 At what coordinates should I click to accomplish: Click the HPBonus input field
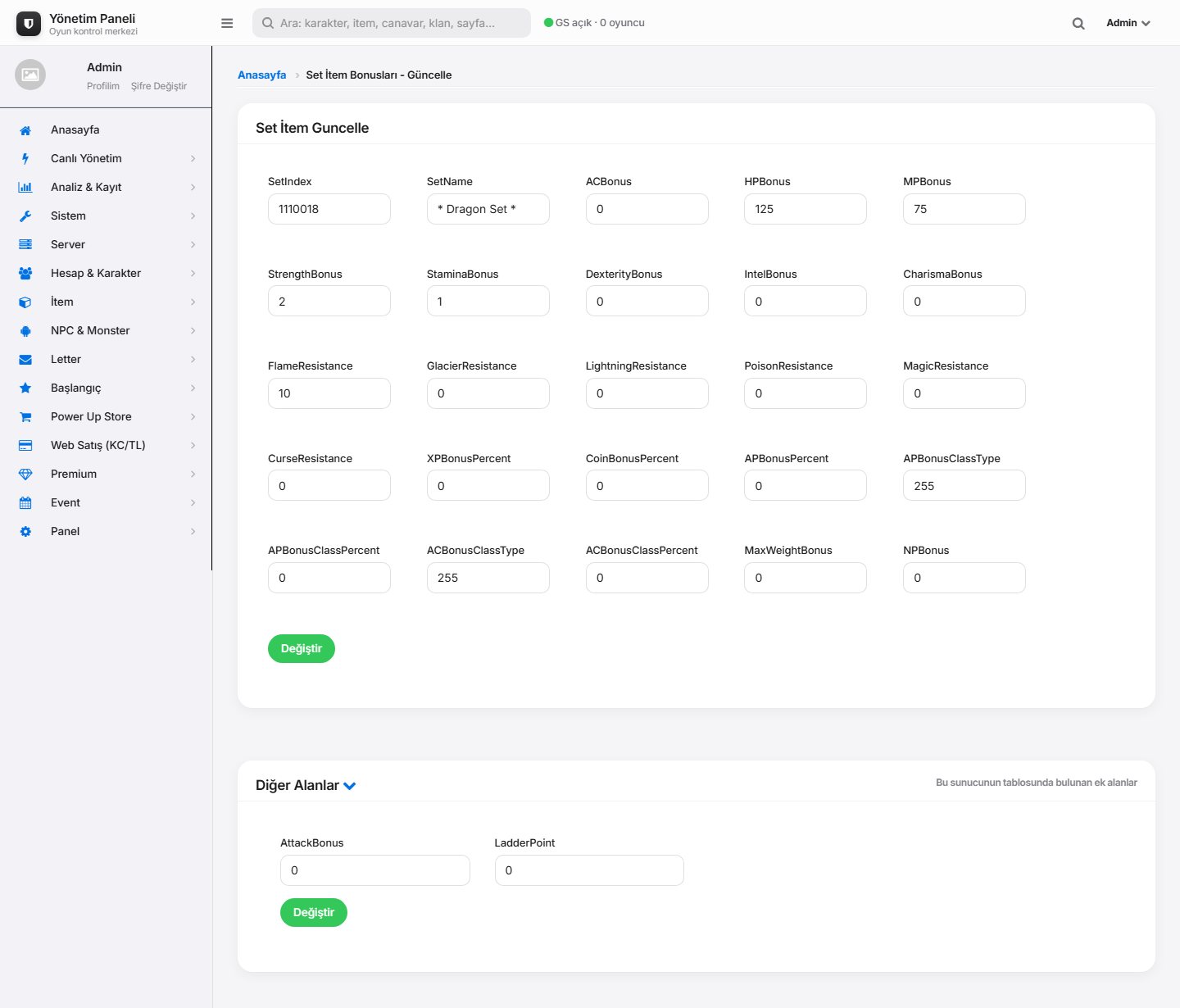[806, 209]
